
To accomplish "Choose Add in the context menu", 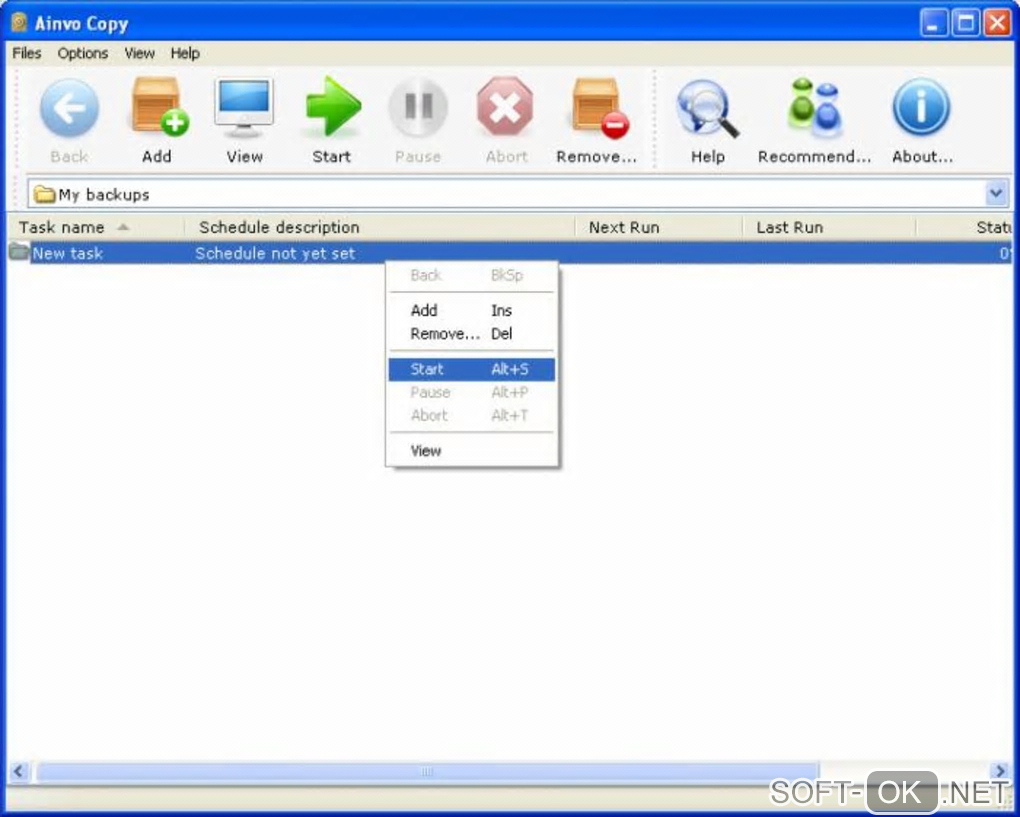I will point(472,310).
